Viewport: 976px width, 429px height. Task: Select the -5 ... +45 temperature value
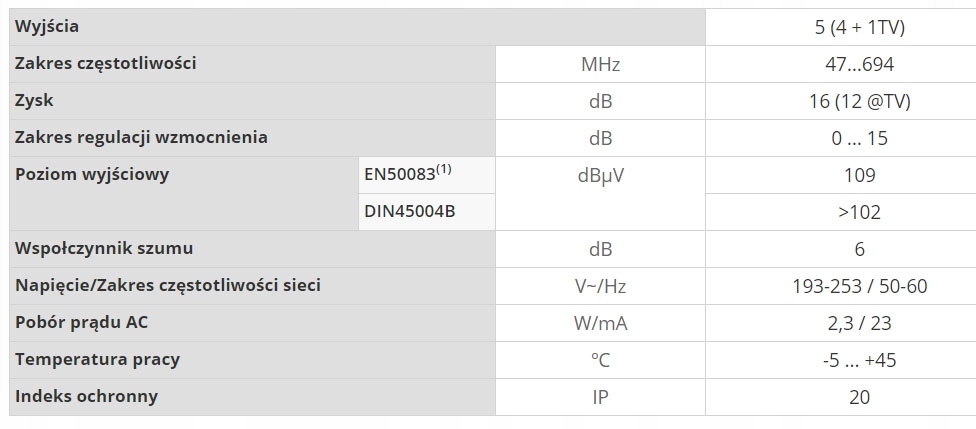point(859,360)
